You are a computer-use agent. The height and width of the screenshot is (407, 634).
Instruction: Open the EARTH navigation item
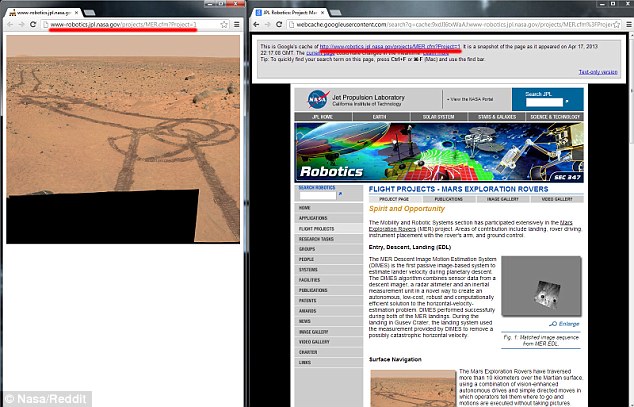(381, 117)
